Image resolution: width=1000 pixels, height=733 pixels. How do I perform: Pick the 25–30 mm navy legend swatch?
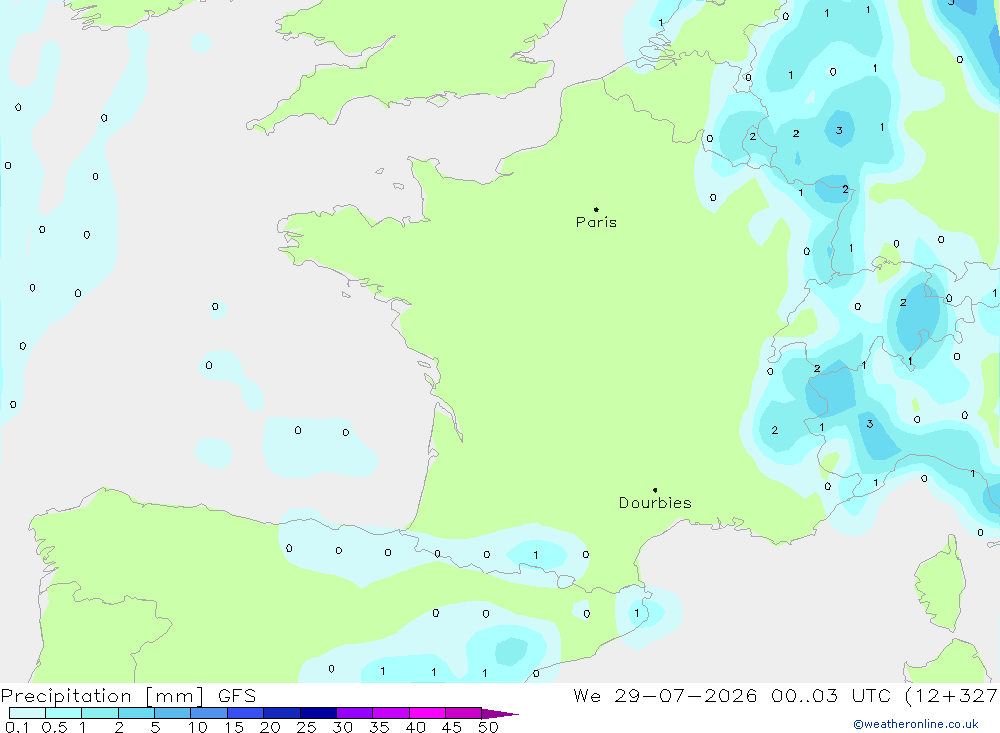coord(318,713)
